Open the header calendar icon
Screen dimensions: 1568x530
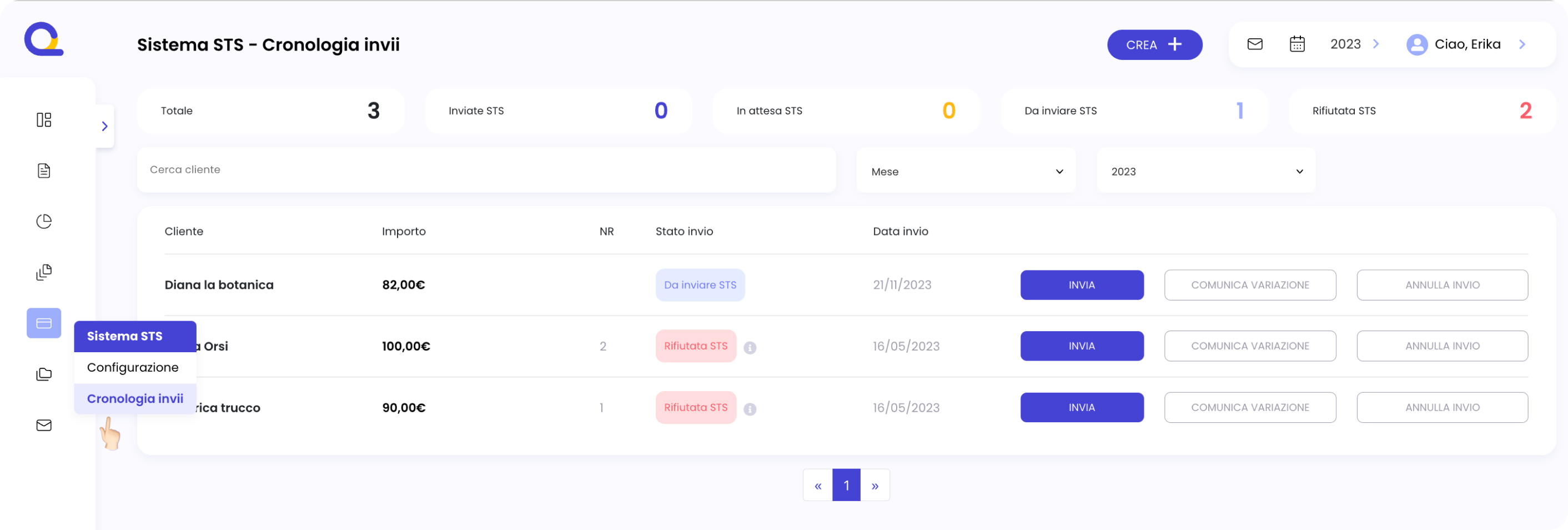click(x=1297, y=44)
